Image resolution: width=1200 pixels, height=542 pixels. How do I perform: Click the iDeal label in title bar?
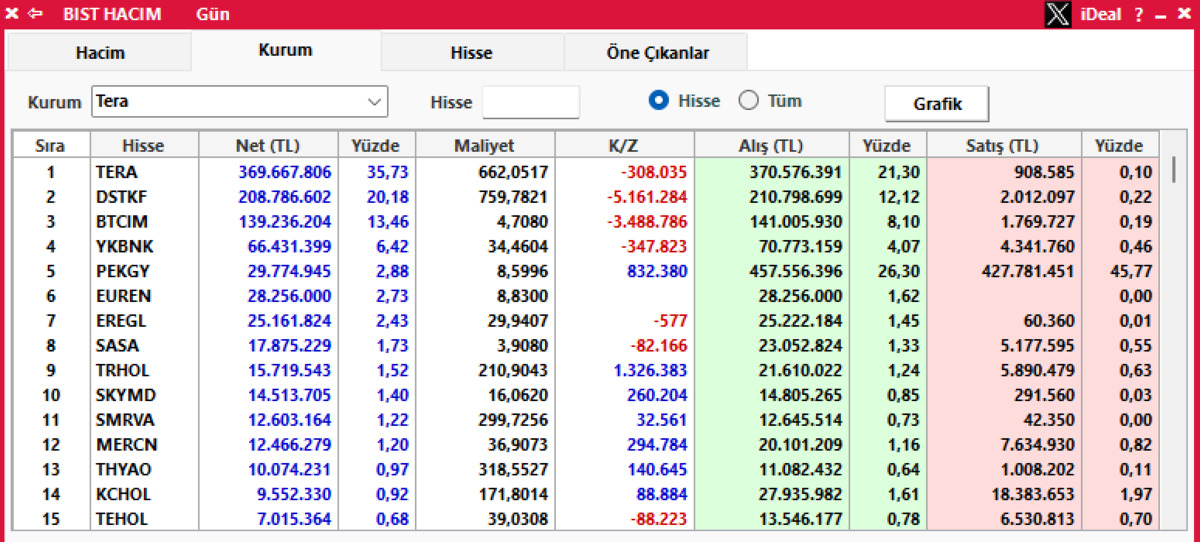[x=1102, y=14]
